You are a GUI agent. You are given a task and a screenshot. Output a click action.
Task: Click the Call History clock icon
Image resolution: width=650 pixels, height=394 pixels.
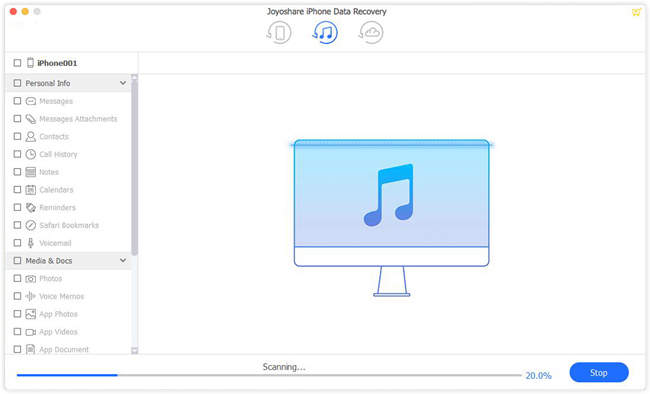[x=31, y=154]
